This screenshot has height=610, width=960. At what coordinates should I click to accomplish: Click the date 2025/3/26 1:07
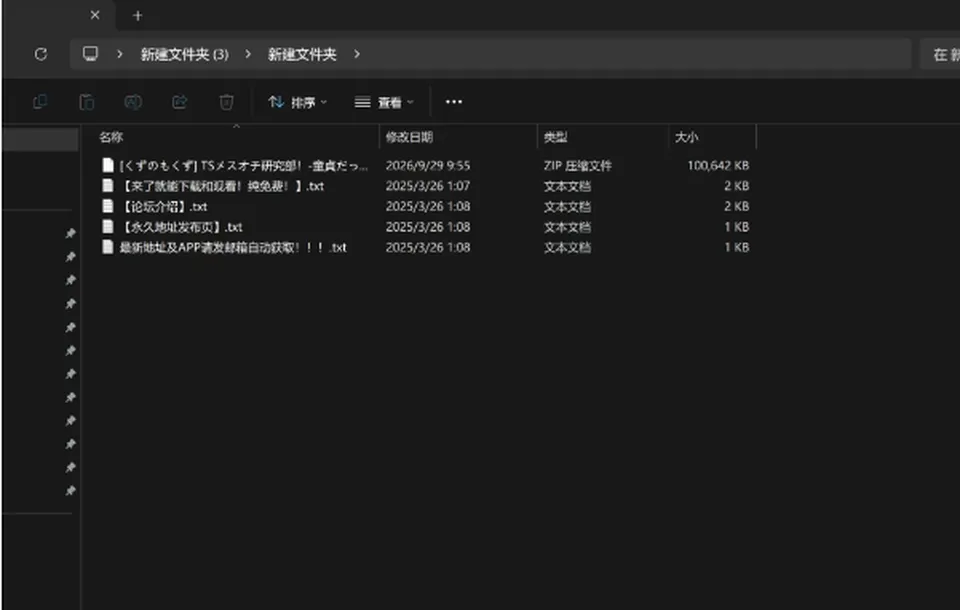pyautogui.click(x=428, y=186)
